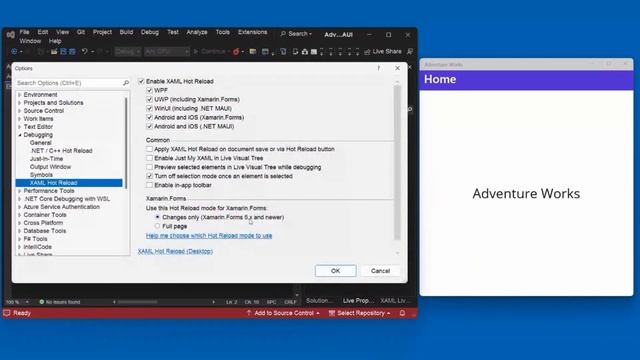
Task: Click Cancel in the Options dialog
Action: tap(380, 271)
